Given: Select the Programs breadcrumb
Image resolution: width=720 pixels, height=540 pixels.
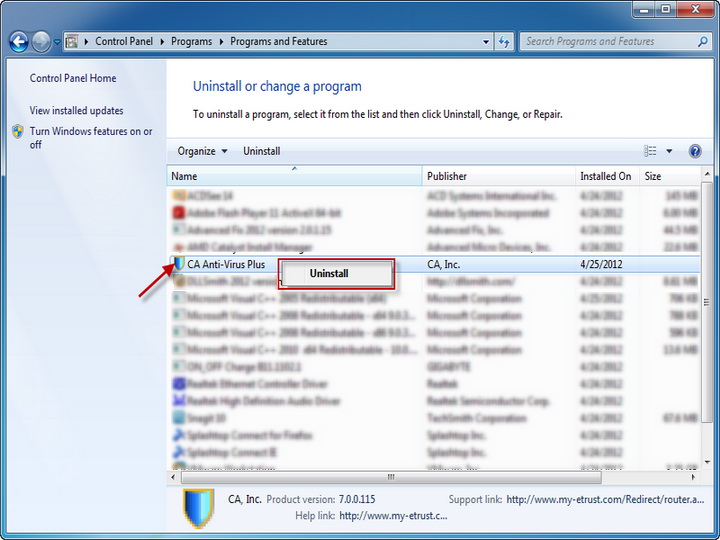Looking at the screenshot, I should [191, 41].
